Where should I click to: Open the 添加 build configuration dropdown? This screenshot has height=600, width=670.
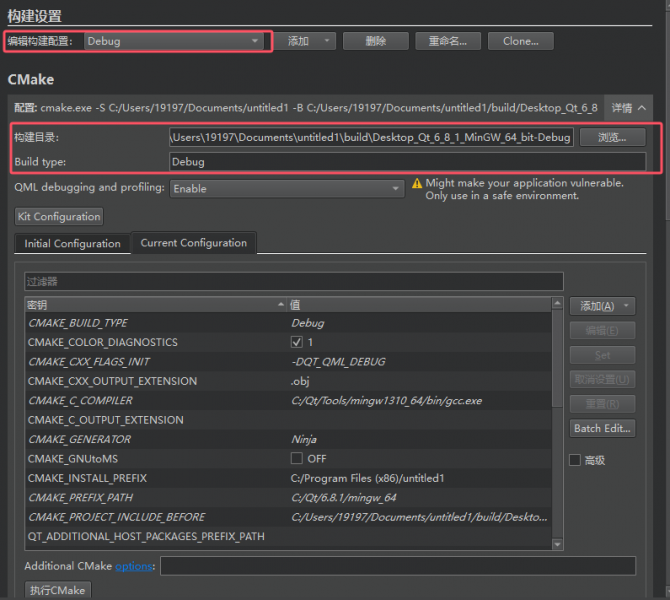tap(307, 41)
